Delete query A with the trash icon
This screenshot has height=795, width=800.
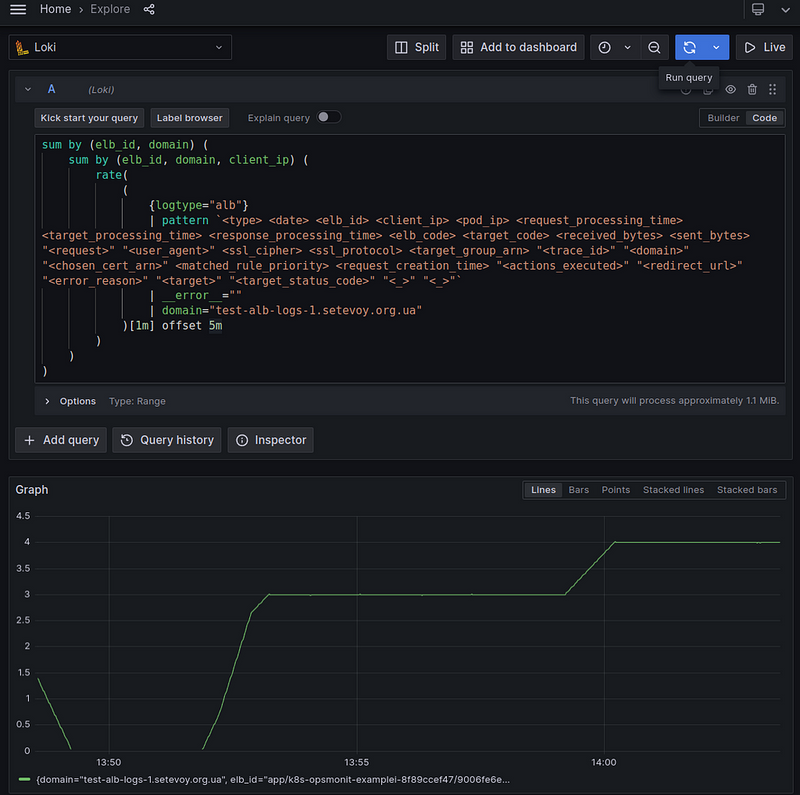coord(752,90)
